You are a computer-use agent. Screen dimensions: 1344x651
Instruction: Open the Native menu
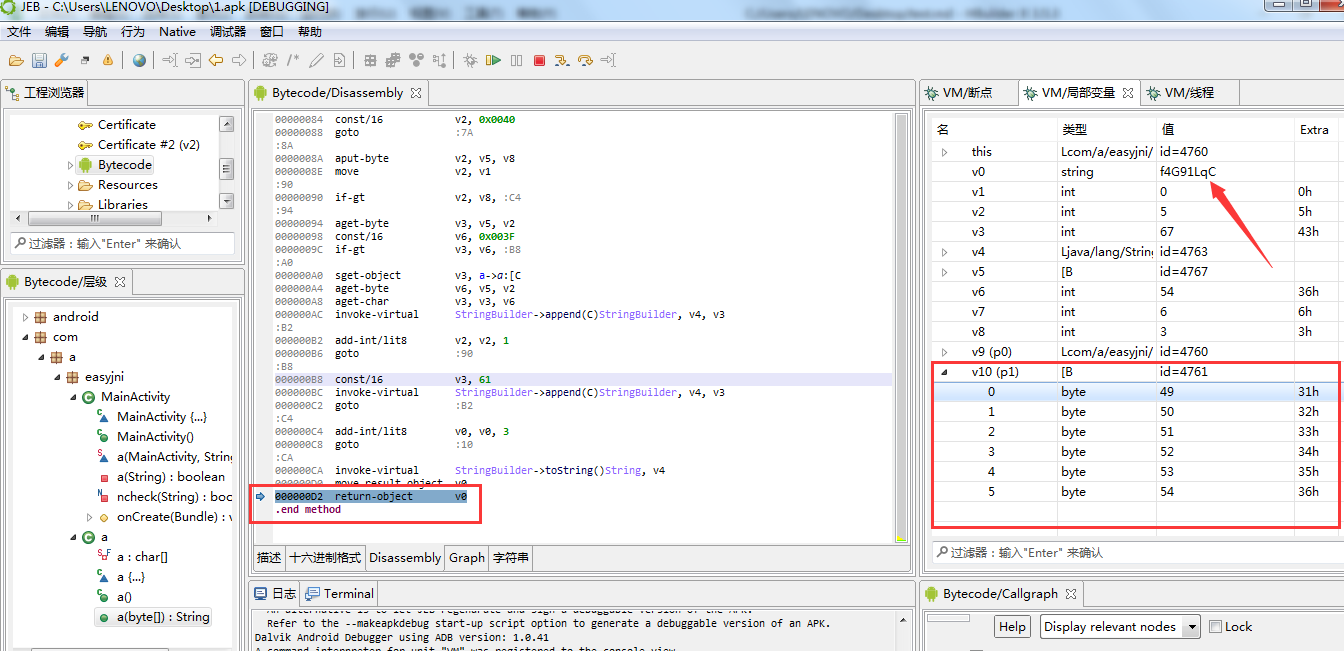[x=177, y=31]
